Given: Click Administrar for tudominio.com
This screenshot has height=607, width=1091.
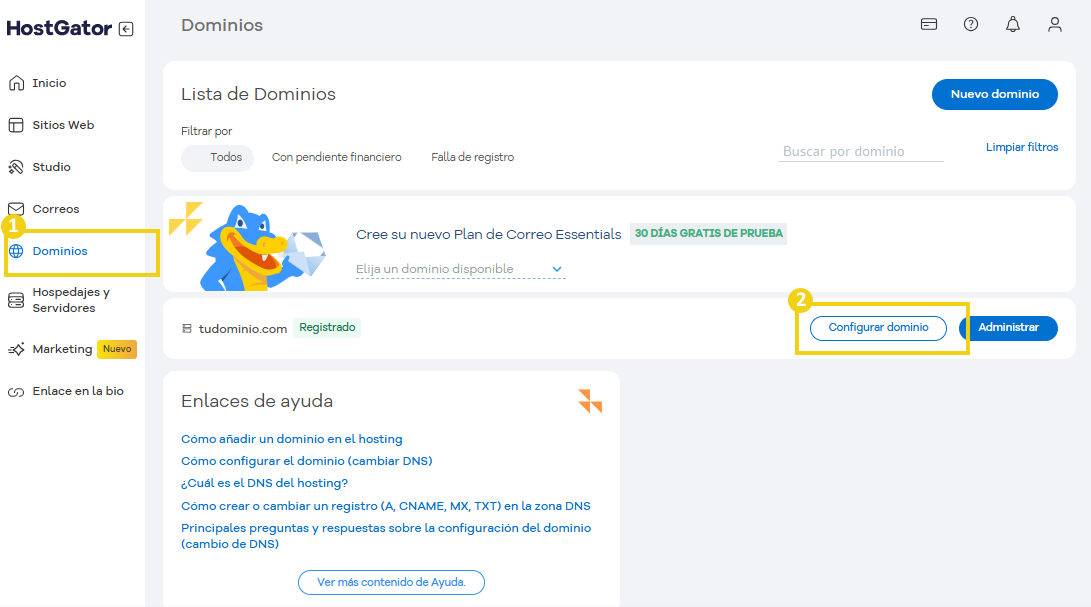Looking at the screenshot, I should (x=1008, y=328).
